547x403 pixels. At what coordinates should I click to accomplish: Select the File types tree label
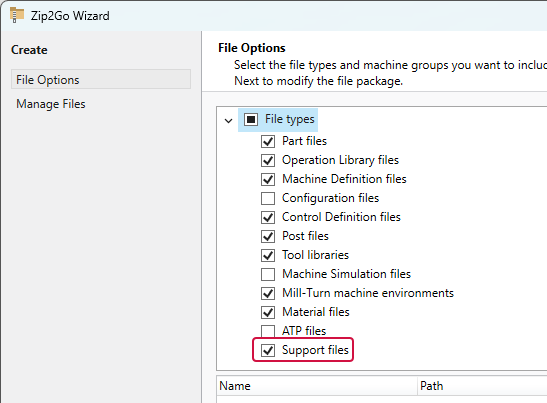(x=290, y=119)
